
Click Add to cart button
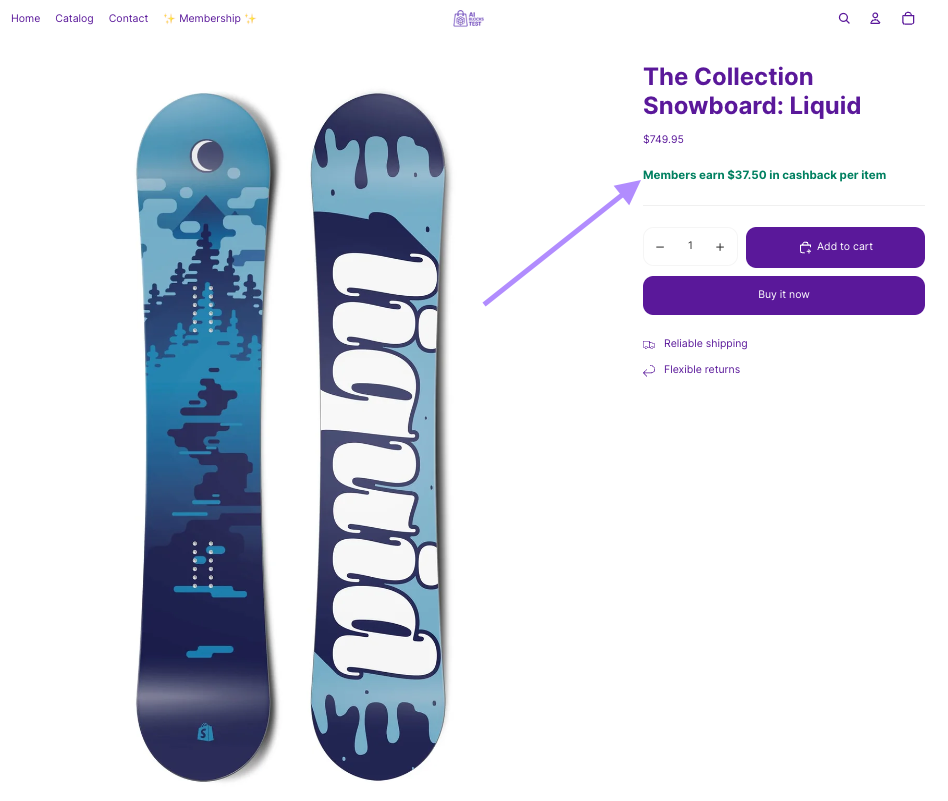pyautogui.click(x=835, y=247)
